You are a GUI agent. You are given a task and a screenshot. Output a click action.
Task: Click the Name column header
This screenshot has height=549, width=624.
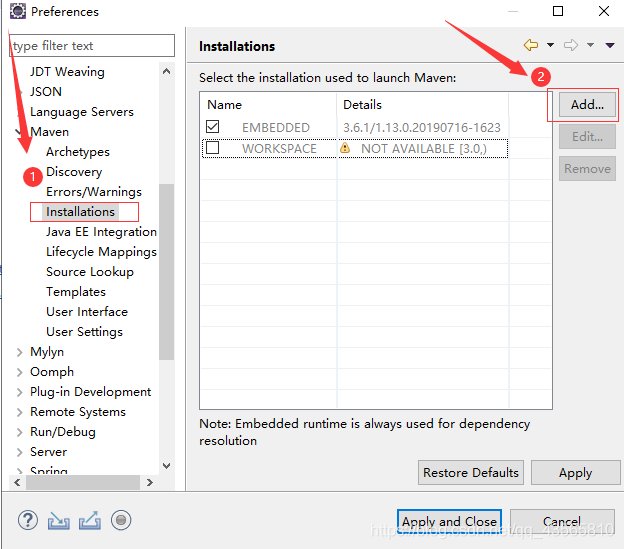tap(269, 105)
